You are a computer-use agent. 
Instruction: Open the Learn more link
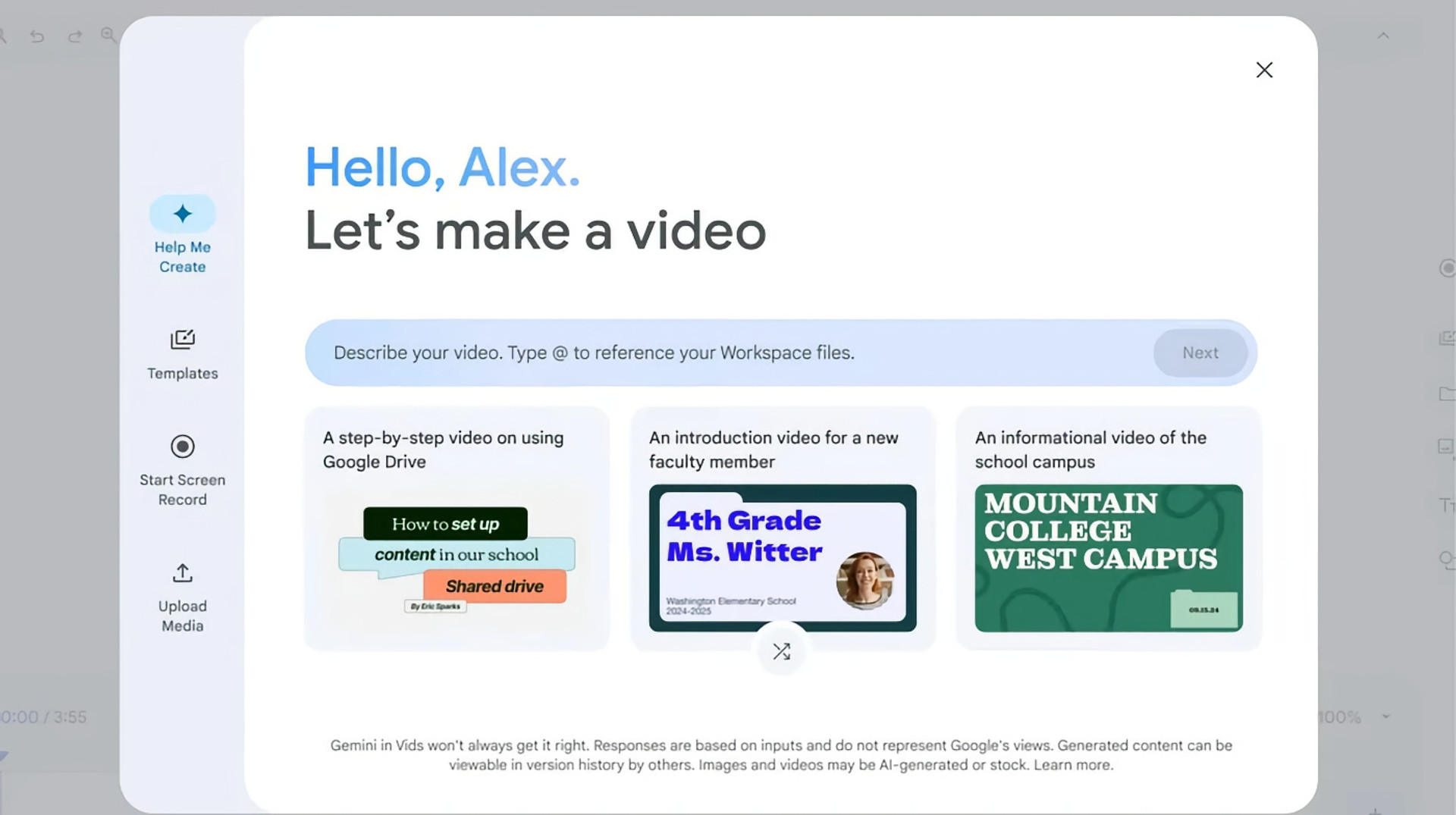coord(1072,765)
